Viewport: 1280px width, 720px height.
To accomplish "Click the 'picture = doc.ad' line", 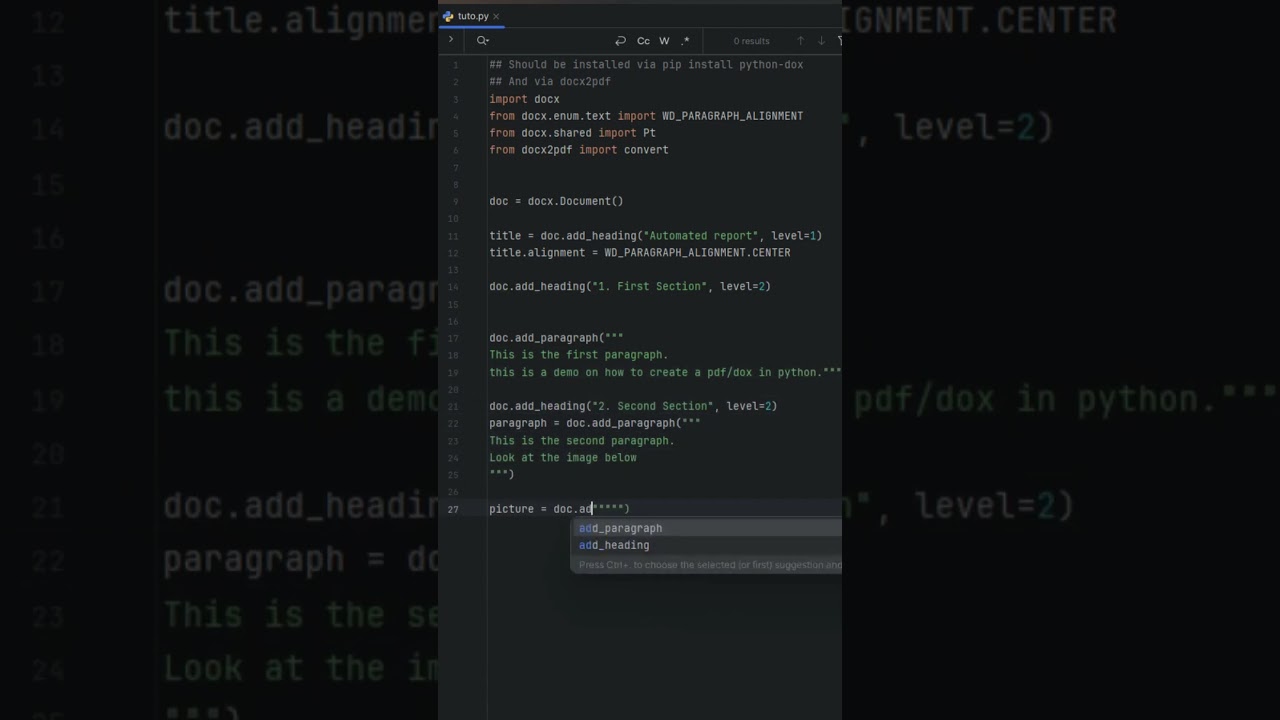I will coord(559,509).
